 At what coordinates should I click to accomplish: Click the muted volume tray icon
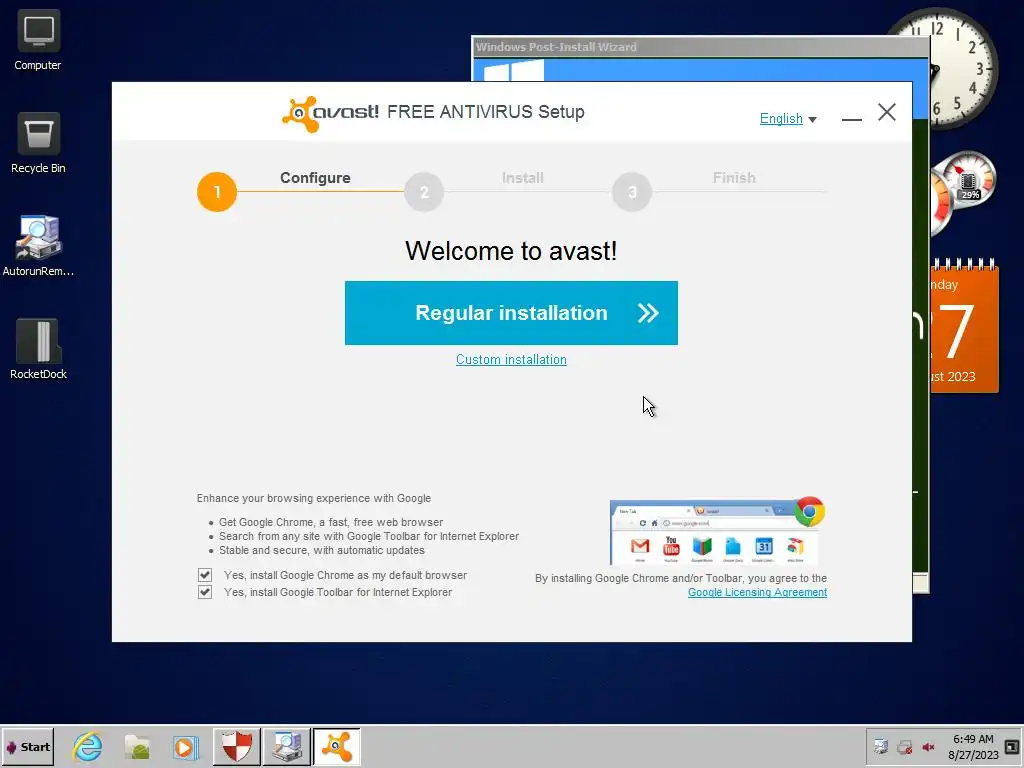click(x=928, y=747)
